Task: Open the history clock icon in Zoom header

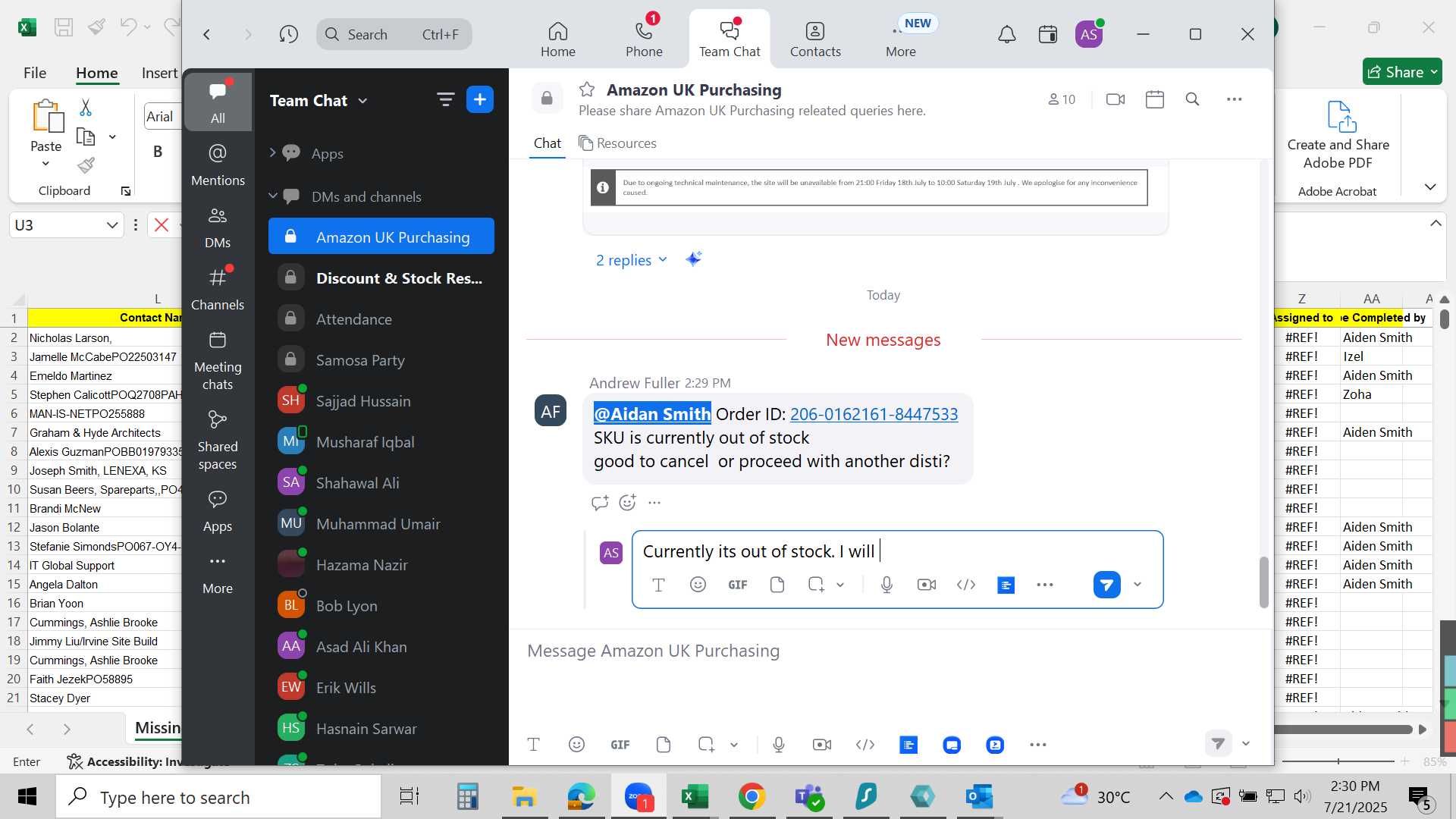Action: tap(288, 34)
